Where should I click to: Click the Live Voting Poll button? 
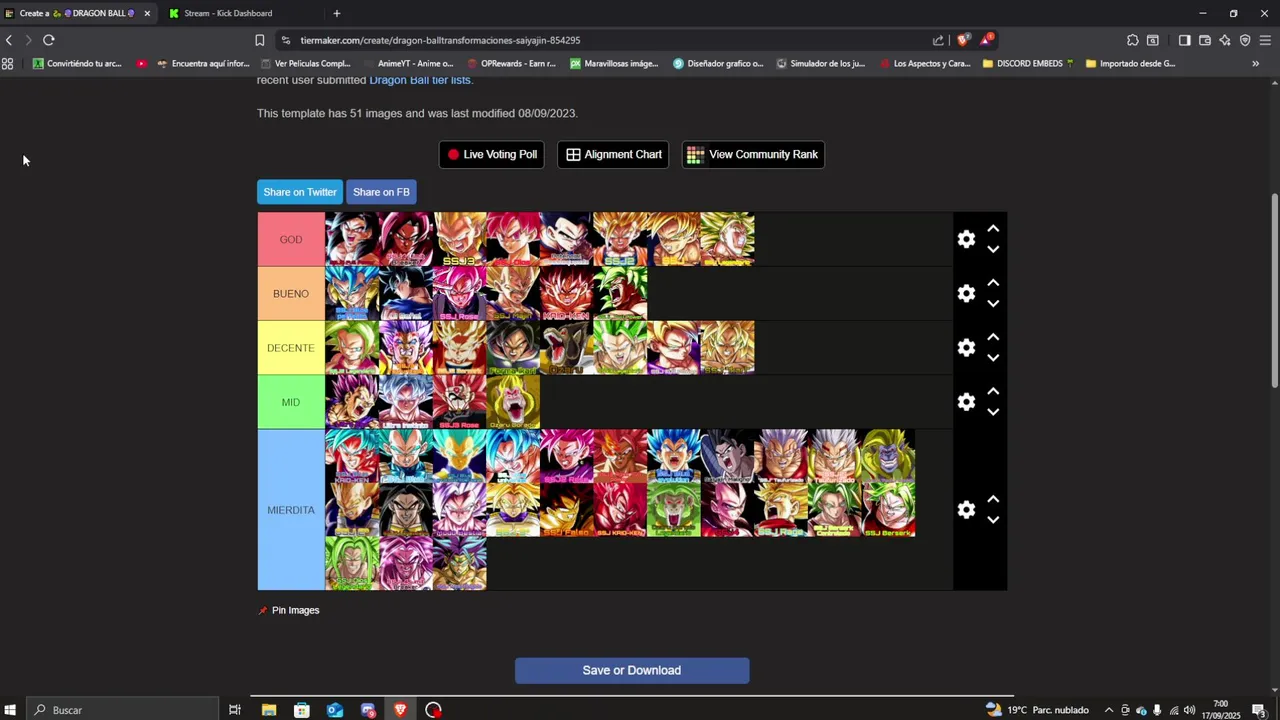pos(492,154)
